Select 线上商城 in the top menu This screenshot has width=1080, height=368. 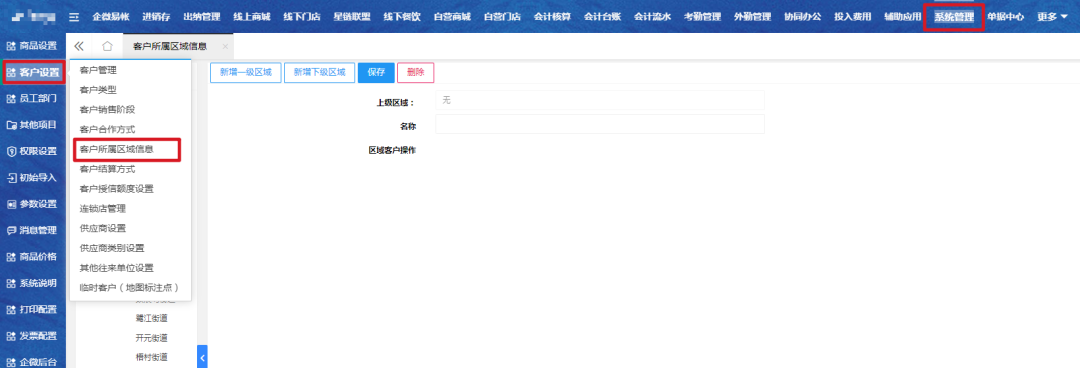coord(251,17)
